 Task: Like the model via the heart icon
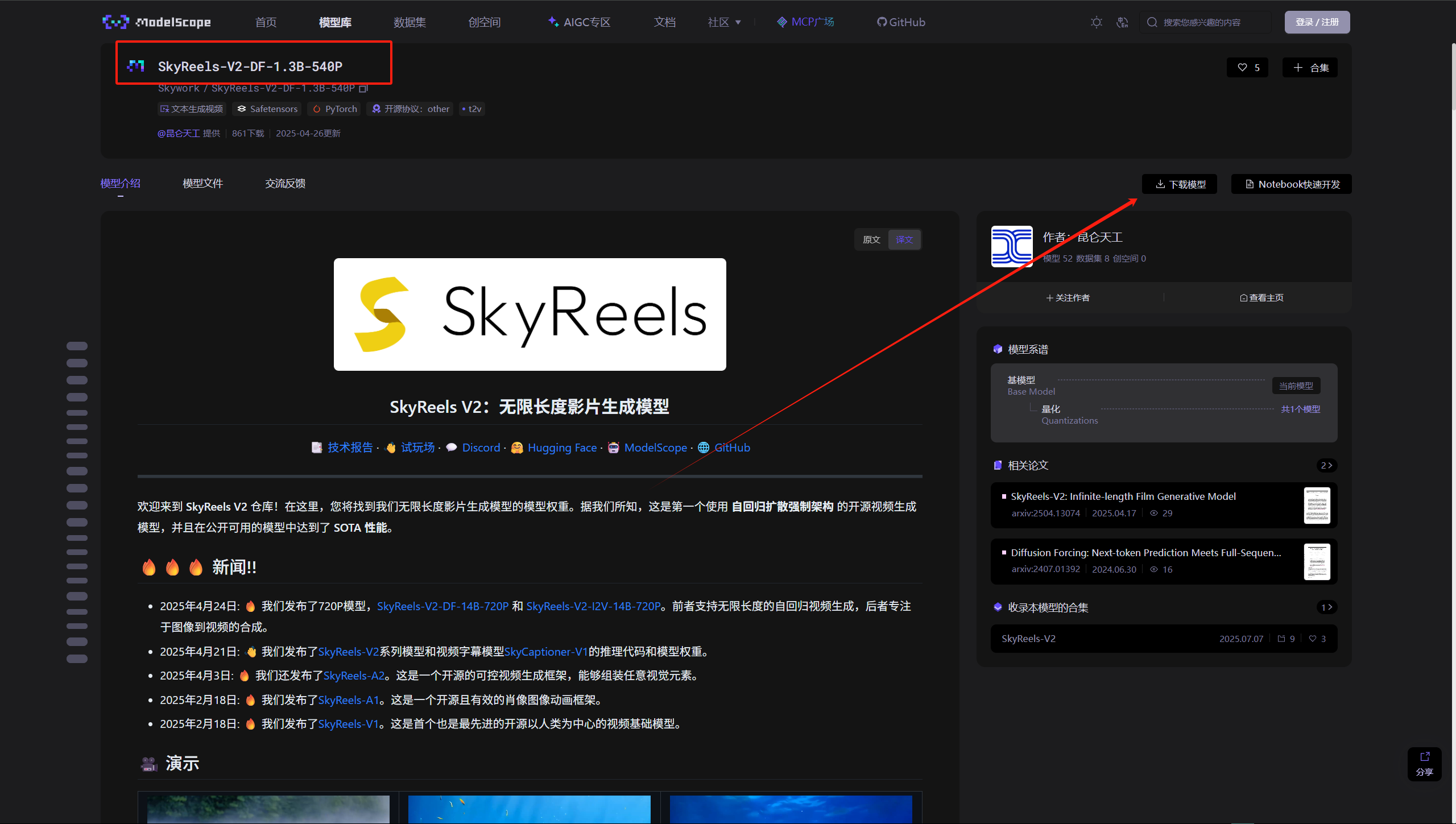point(1241,67)
